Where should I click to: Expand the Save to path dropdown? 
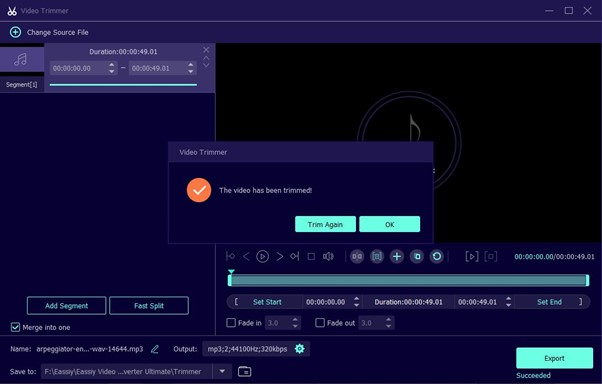tap(222, 371)
